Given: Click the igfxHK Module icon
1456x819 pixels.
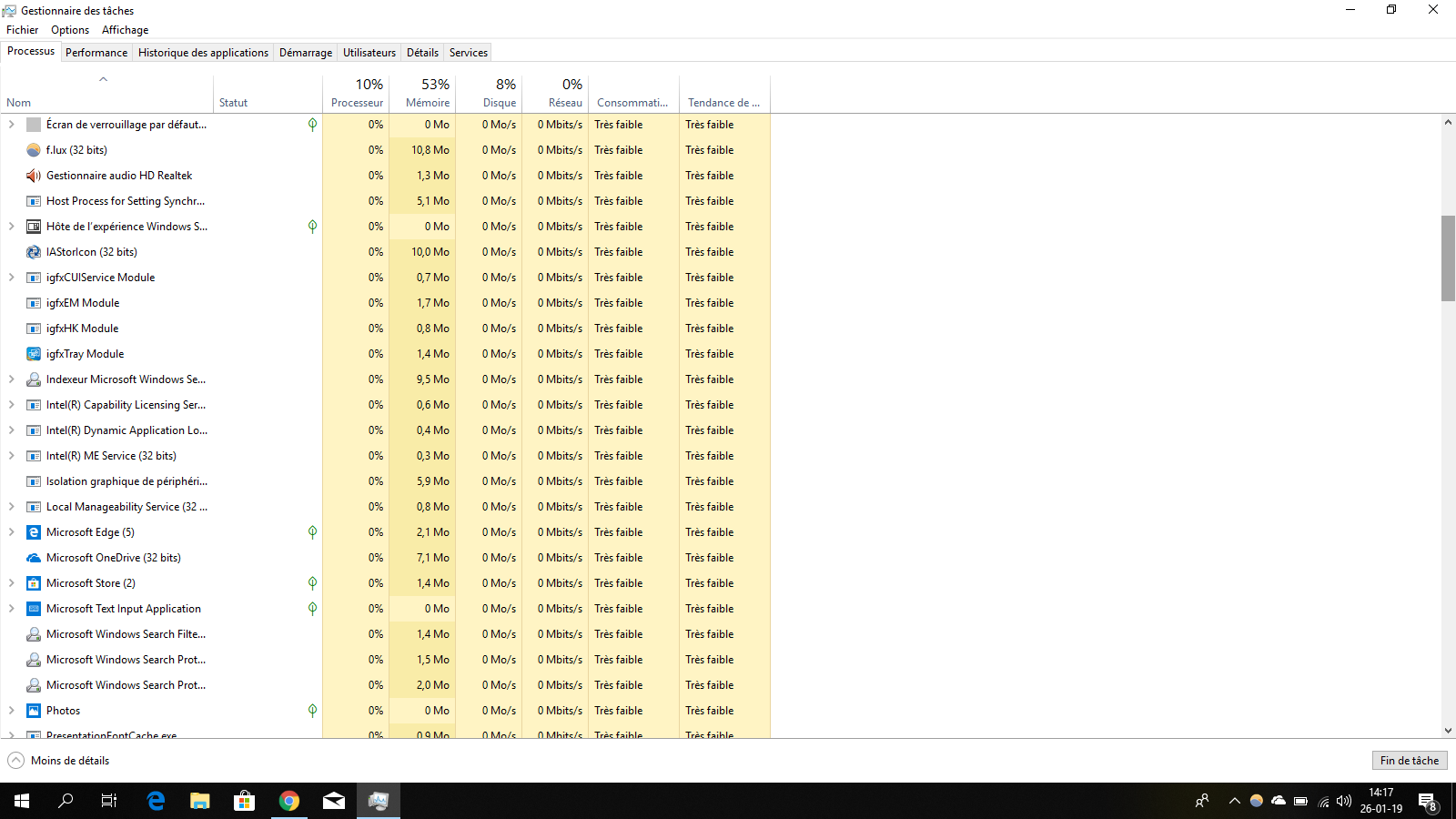Looking at the screenshot, I should (34, 329).
